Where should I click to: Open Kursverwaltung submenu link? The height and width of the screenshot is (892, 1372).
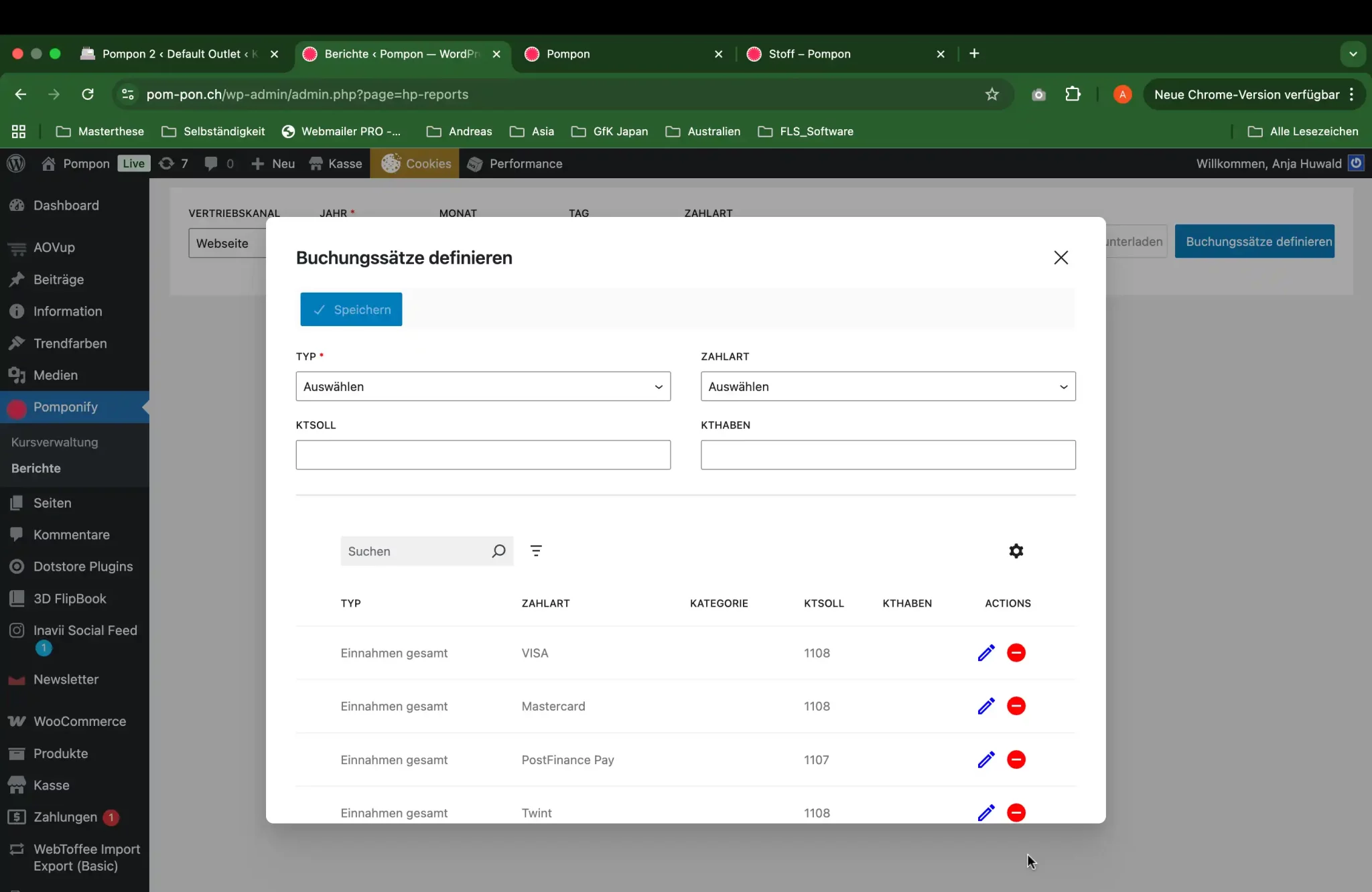pos(54,442)
